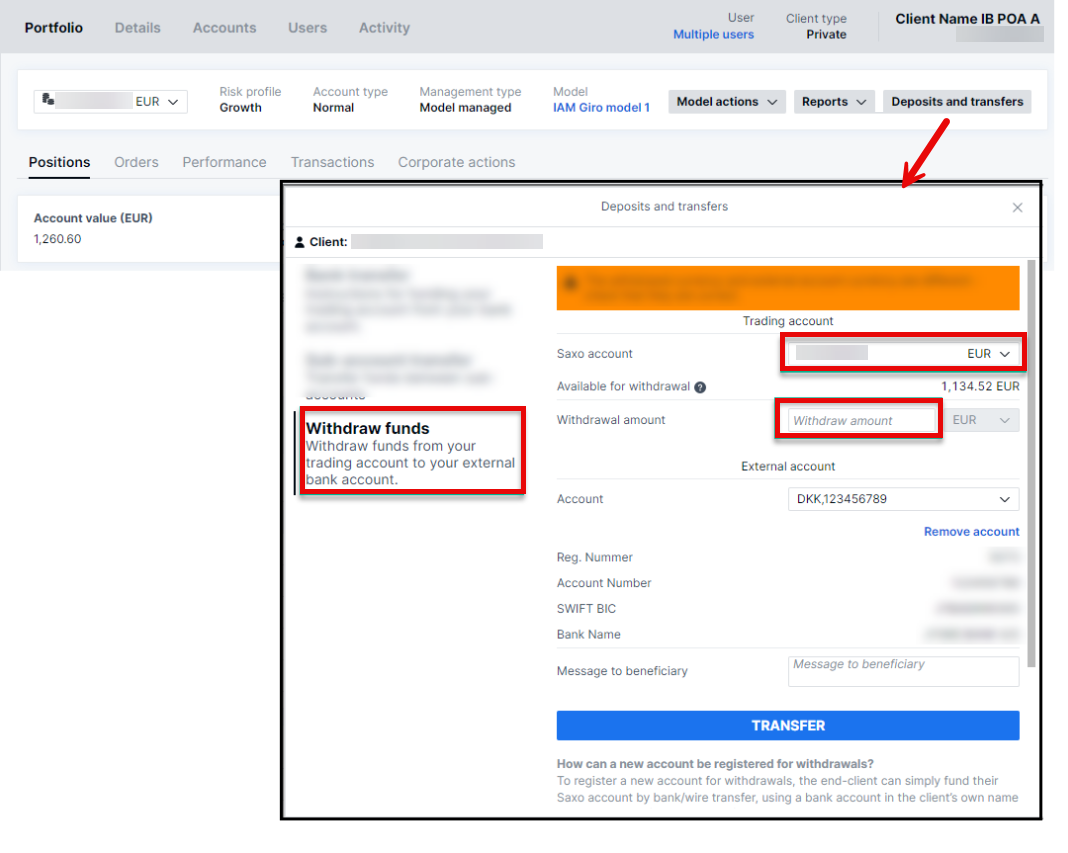
Task: Click the account icon in the account selector
Action: [x=48, y=100]
